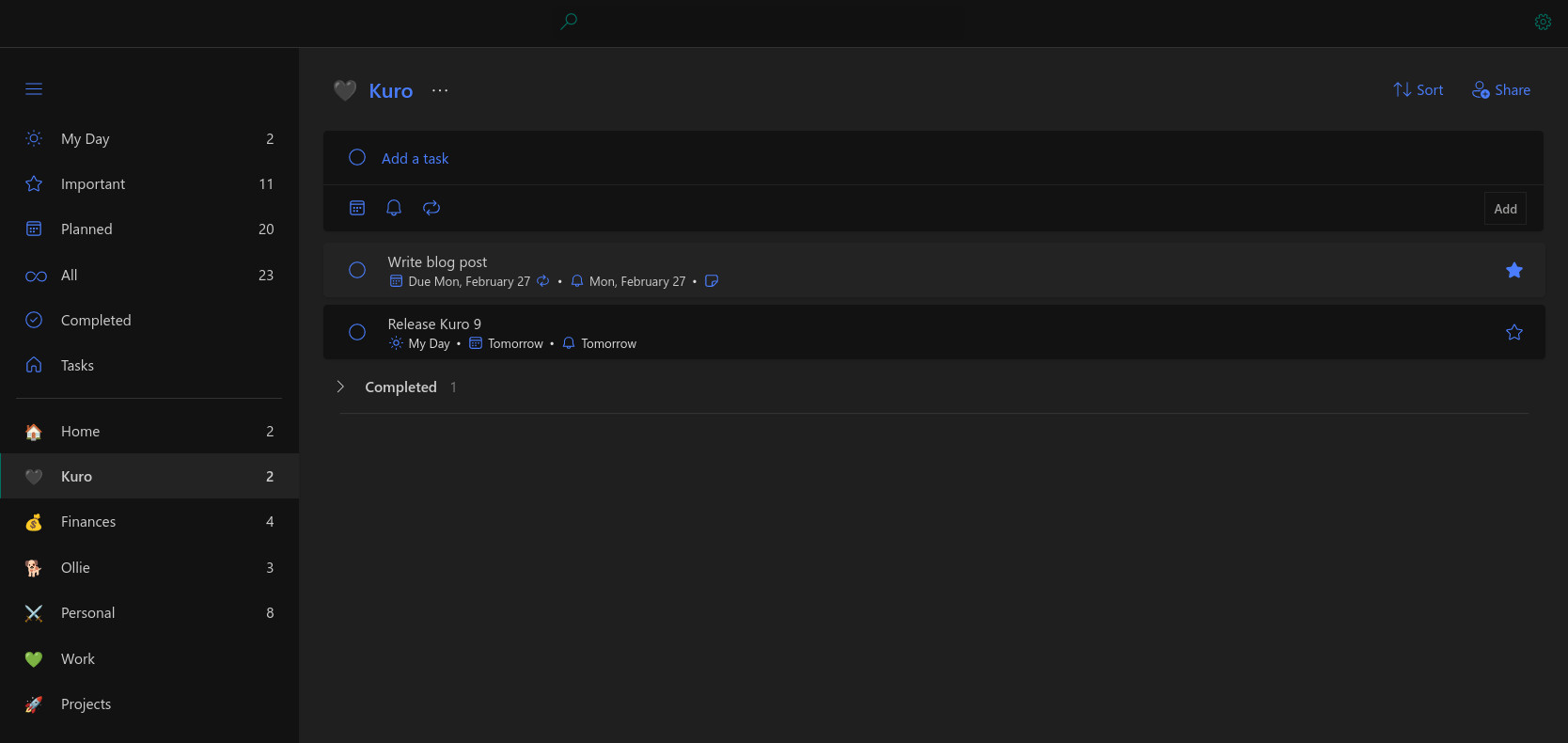This screenshot has width=1568, height=743.
Task: Switch to the Planned list
Action: 149,229
